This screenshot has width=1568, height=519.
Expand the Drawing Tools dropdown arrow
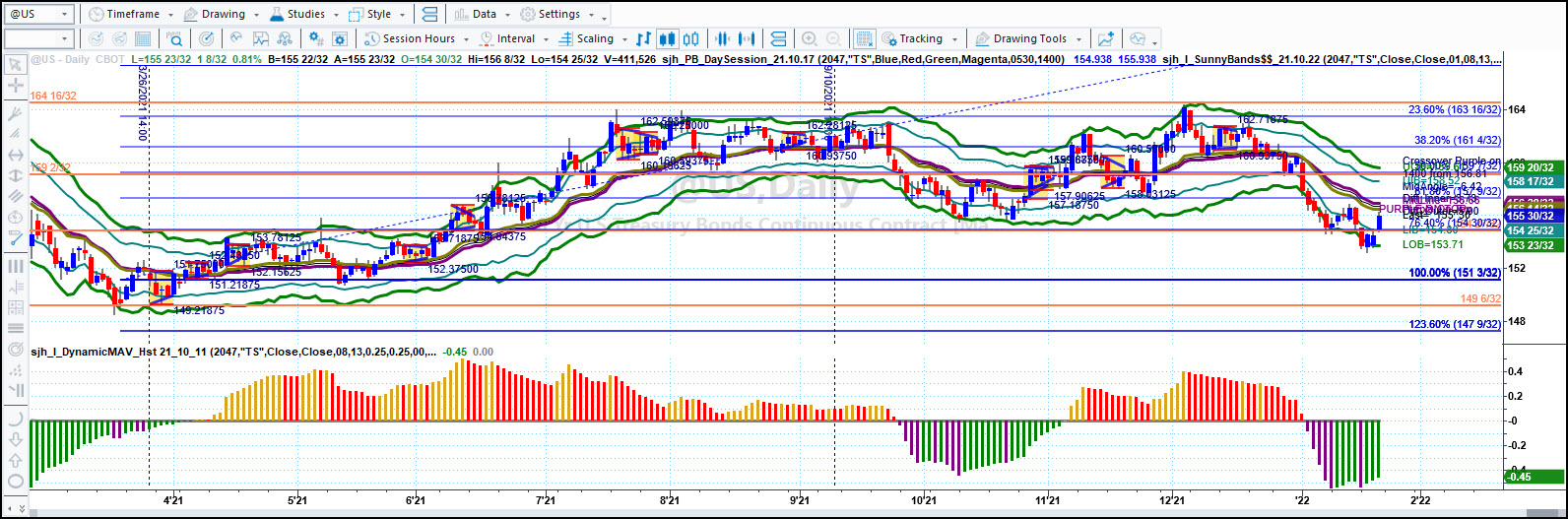pos(1078,39)
